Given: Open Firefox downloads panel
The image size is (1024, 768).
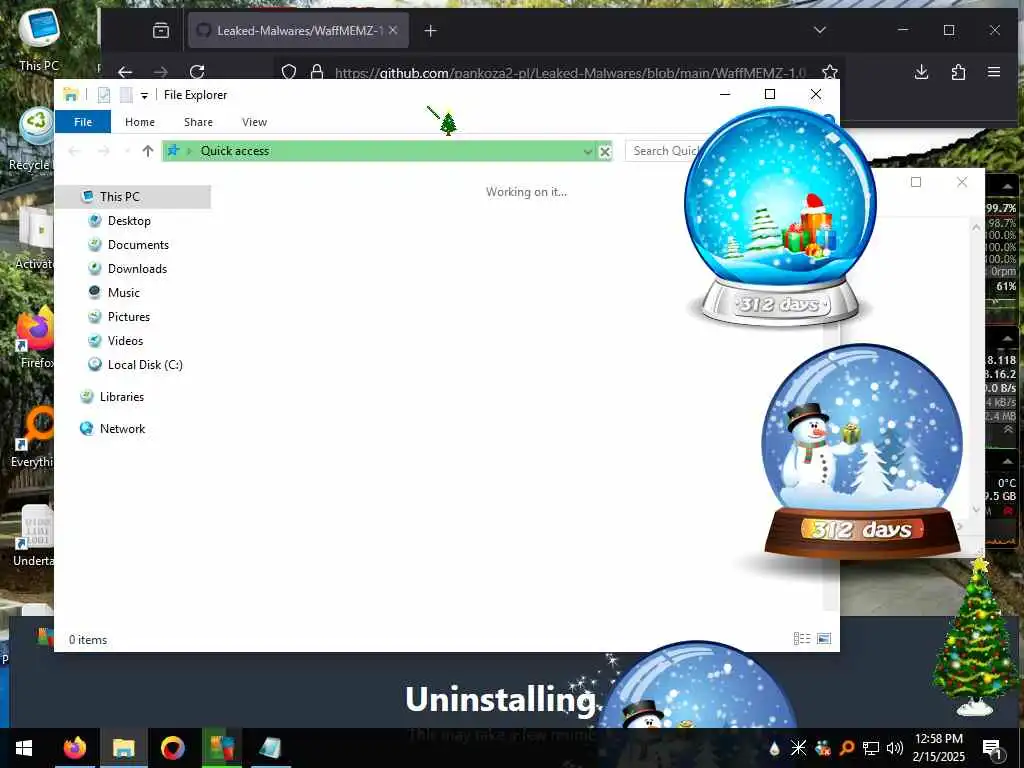Looking at the screenshot, I should click(x=921, y=72).
